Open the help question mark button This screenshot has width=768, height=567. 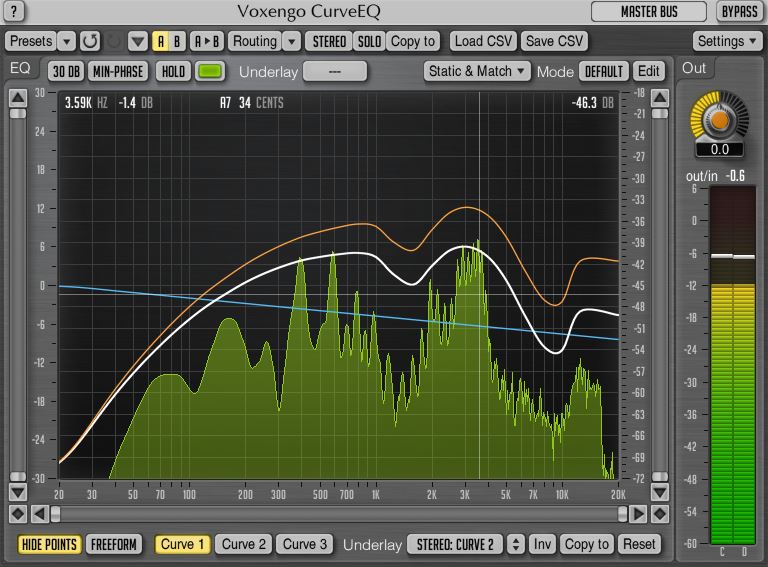pos(14,11)
